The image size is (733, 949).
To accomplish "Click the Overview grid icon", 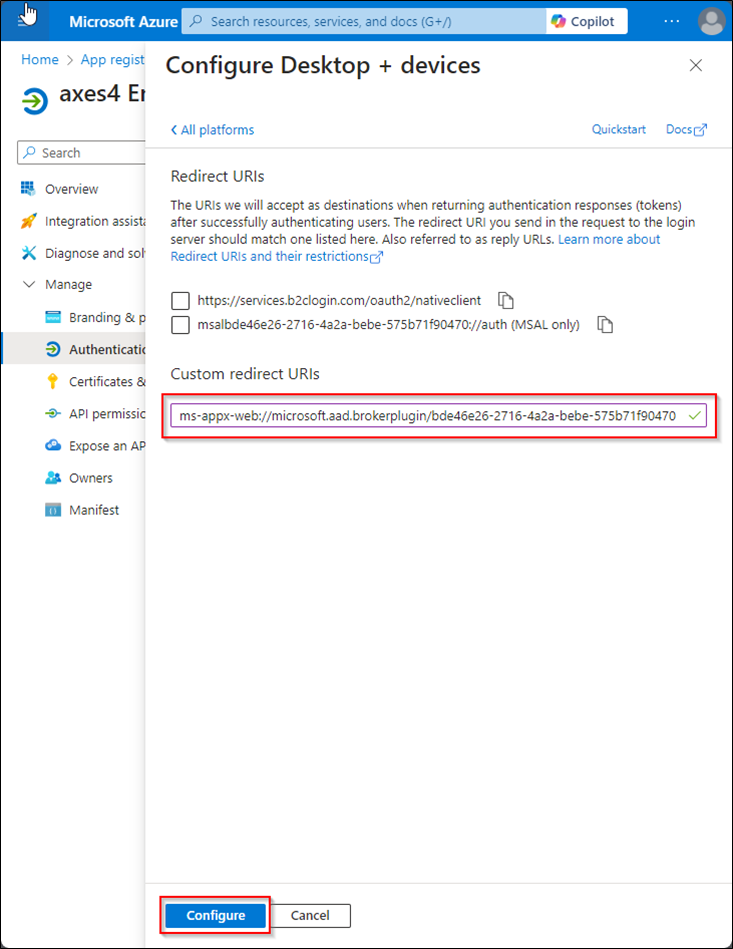I will (28, 189).
